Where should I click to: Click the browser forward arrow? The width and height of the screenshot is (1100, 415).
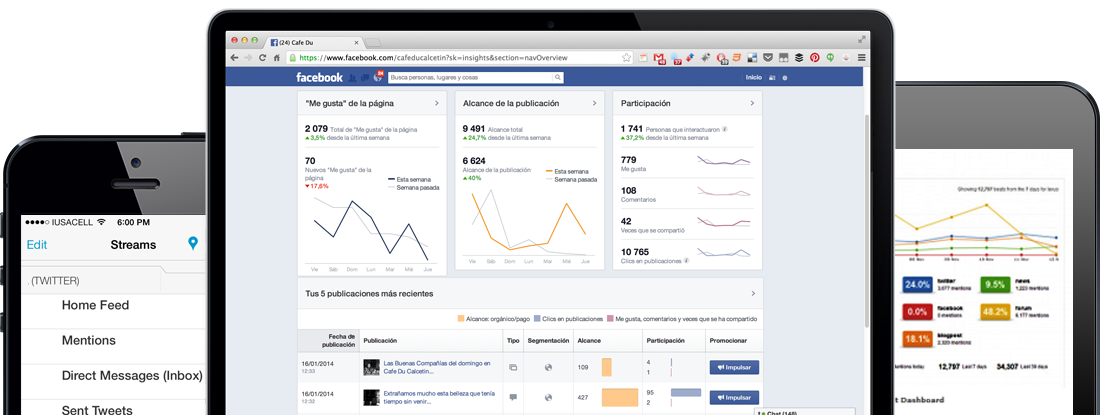[248, 58]
